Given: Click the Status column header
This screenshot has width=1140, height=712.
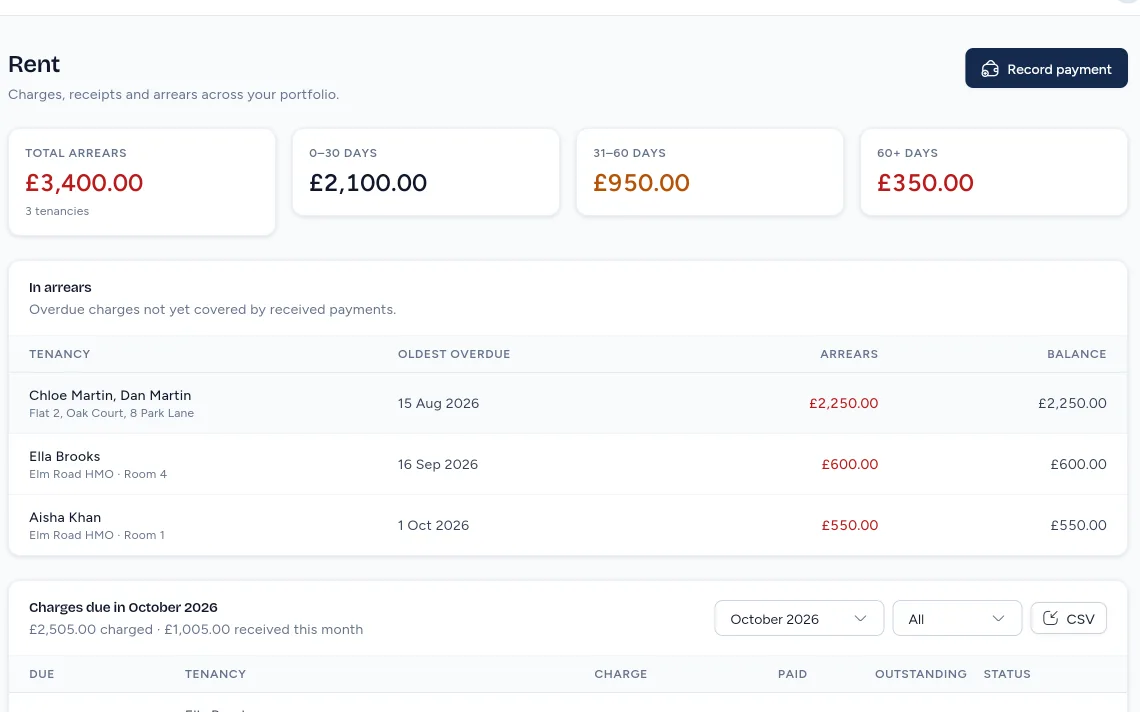Looking at the screenshot, I should (1007, 674).
